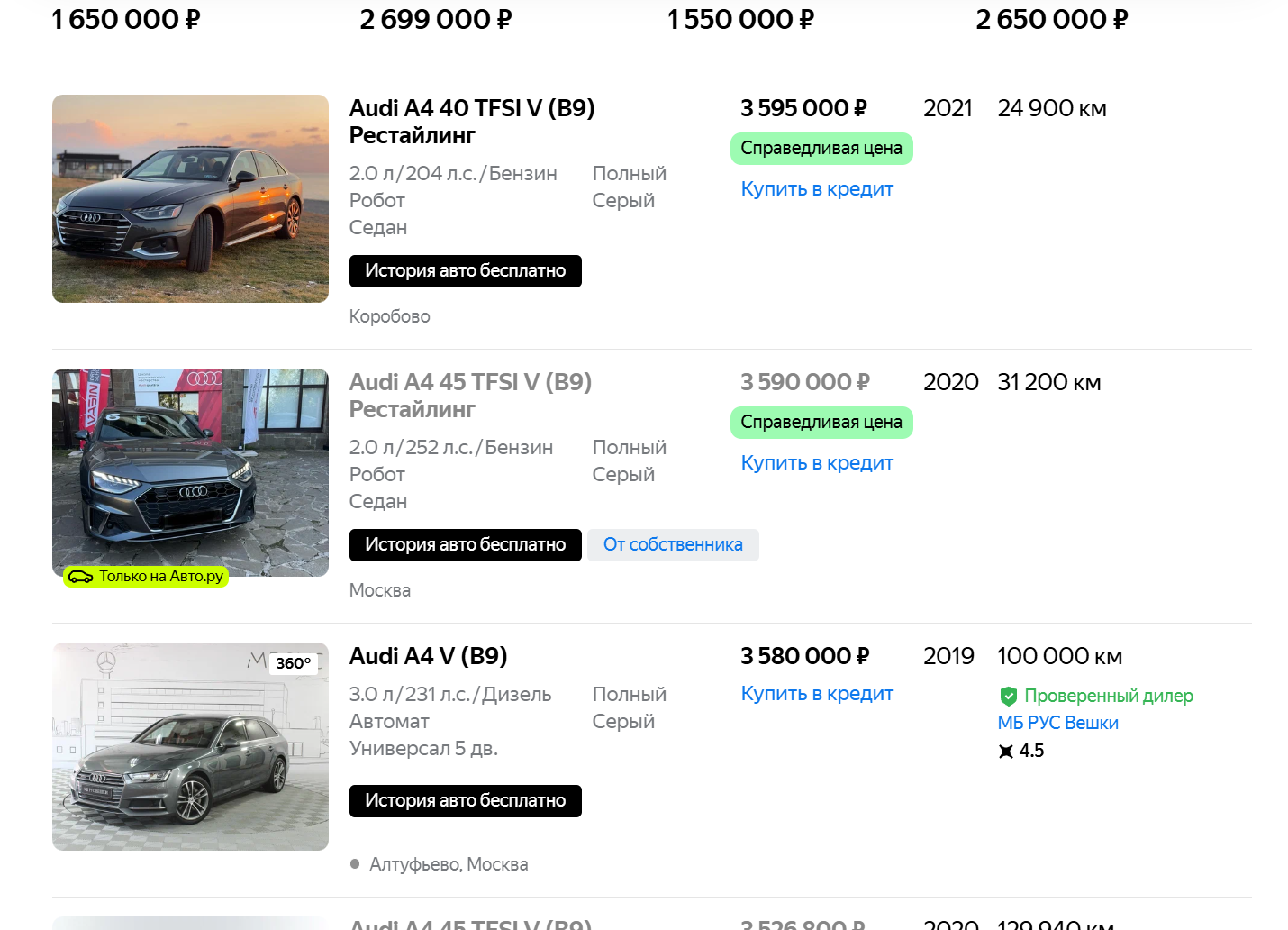
Task: Click Купить в кредит for 3 595 000 ₽ car
Action: click(816, 189)
